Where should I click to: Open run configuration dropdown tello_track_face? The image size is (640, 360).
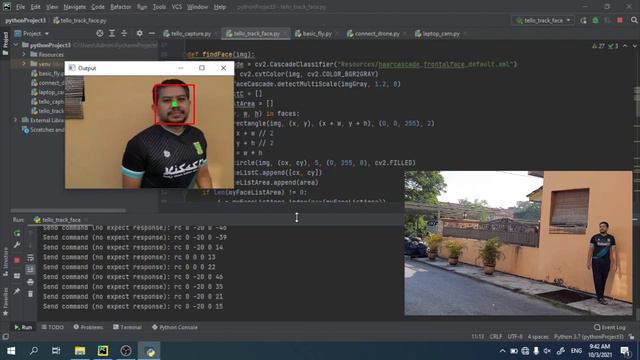[x=543, y=20]
